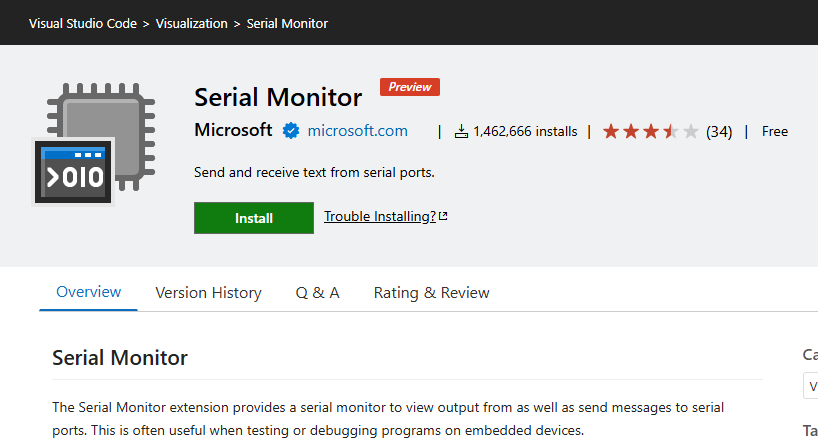The width and height of the screenshot is (818, 447).
Task: Open the Q & A tab
Action: (317, 293)
